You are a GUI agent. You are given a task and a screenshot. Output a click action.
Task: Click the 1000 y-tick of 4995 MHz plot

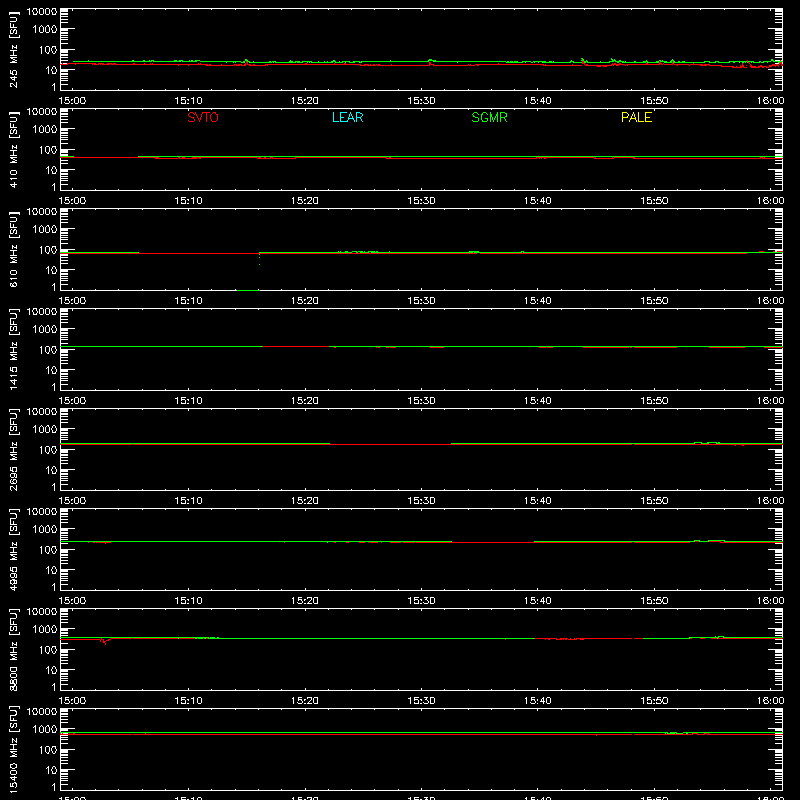[45, 530]
